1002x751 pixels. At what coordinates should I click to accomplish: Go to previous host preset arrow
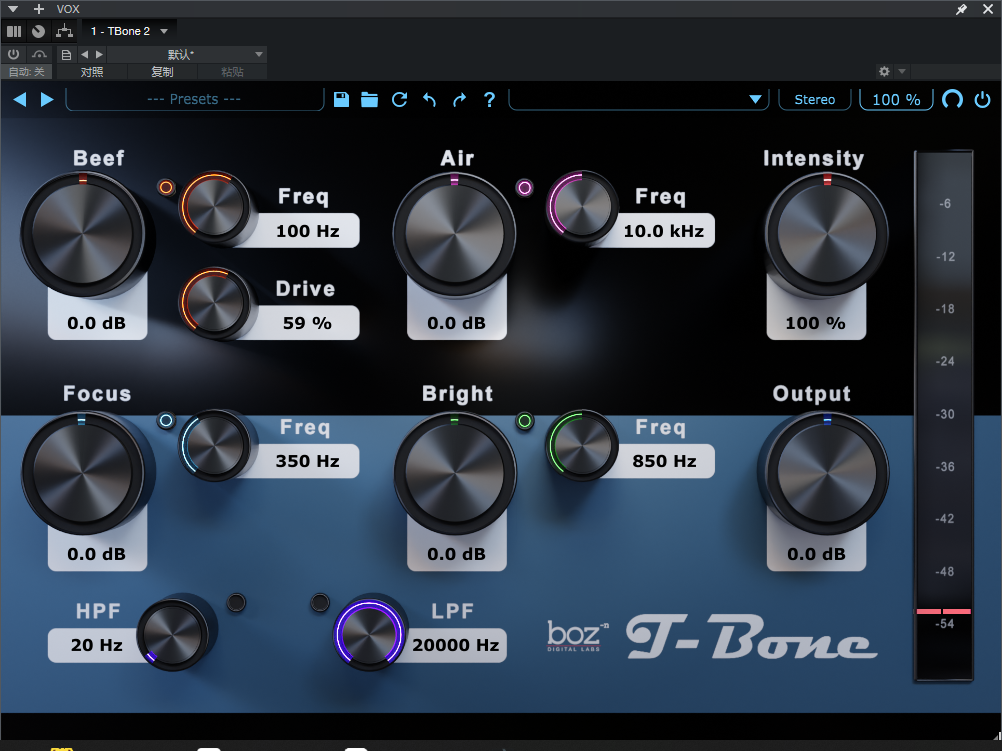click(84, 55)
